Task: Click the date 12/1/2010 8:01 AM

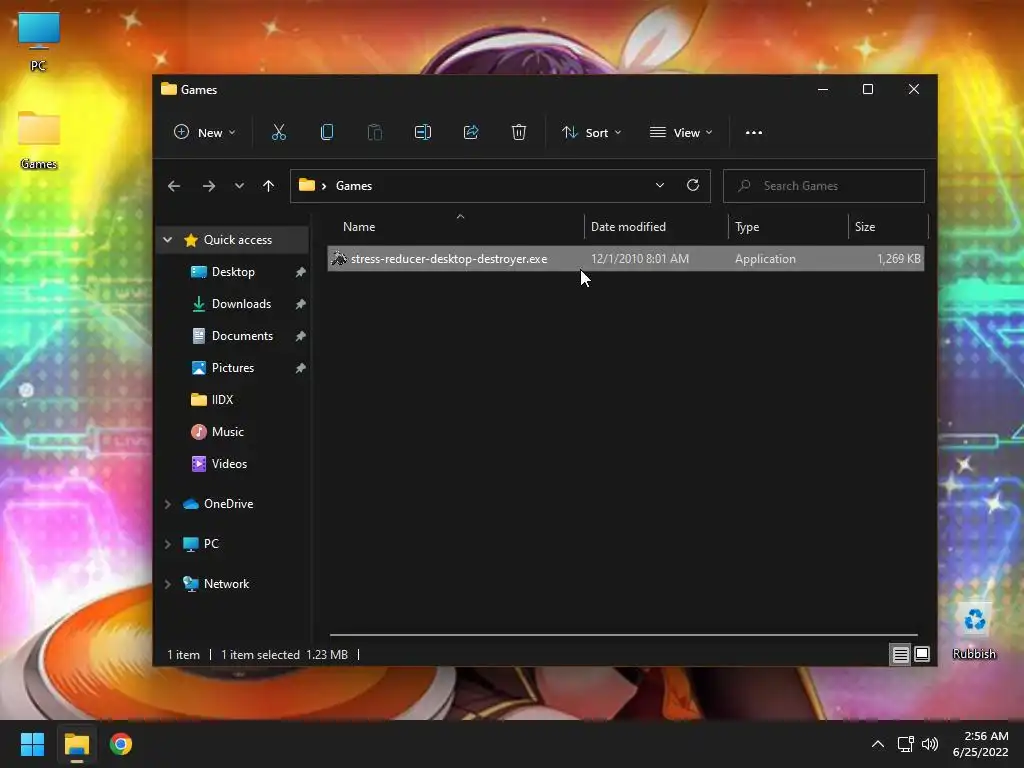Action: pos(639,259)
